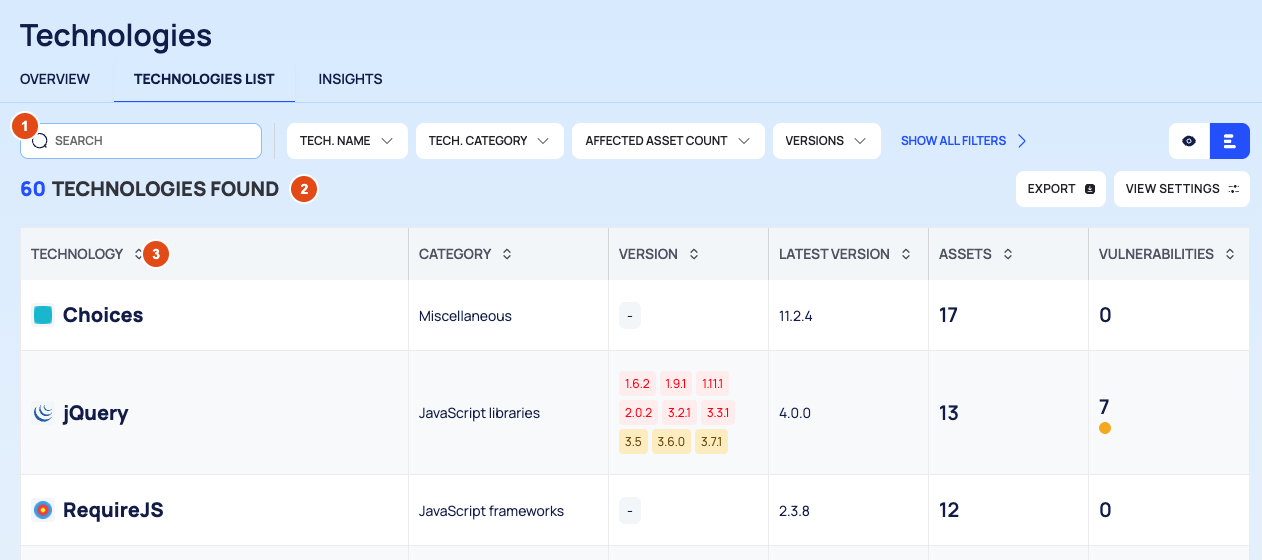Click the Export button
1262x560 pixels.
tap(1061, 189)
